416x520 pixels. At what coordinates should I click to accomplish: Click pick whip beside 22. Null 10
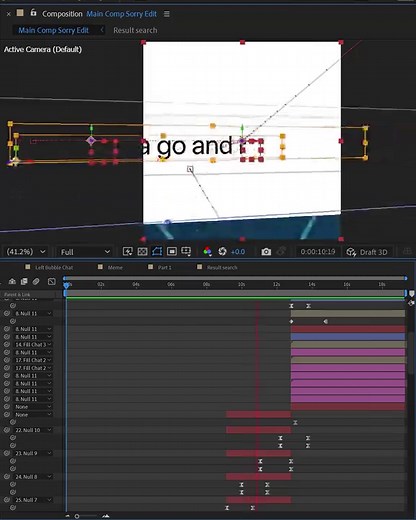pos(7,430)
